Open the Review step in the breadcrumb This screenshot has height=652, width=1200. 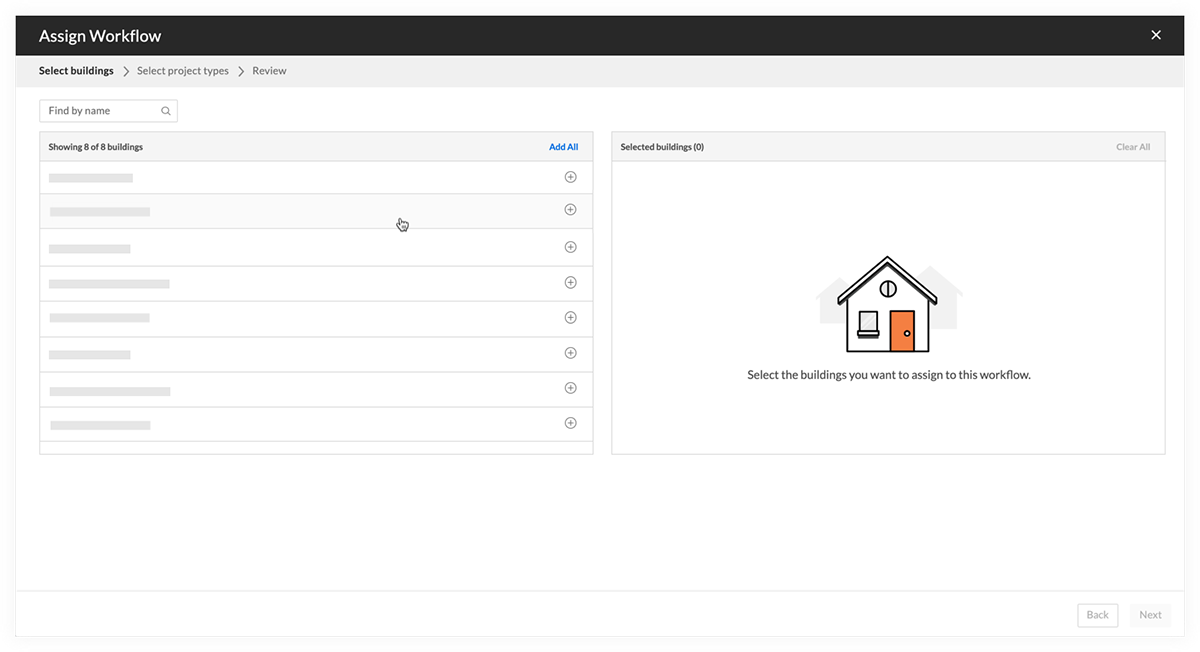pos(268,70)
